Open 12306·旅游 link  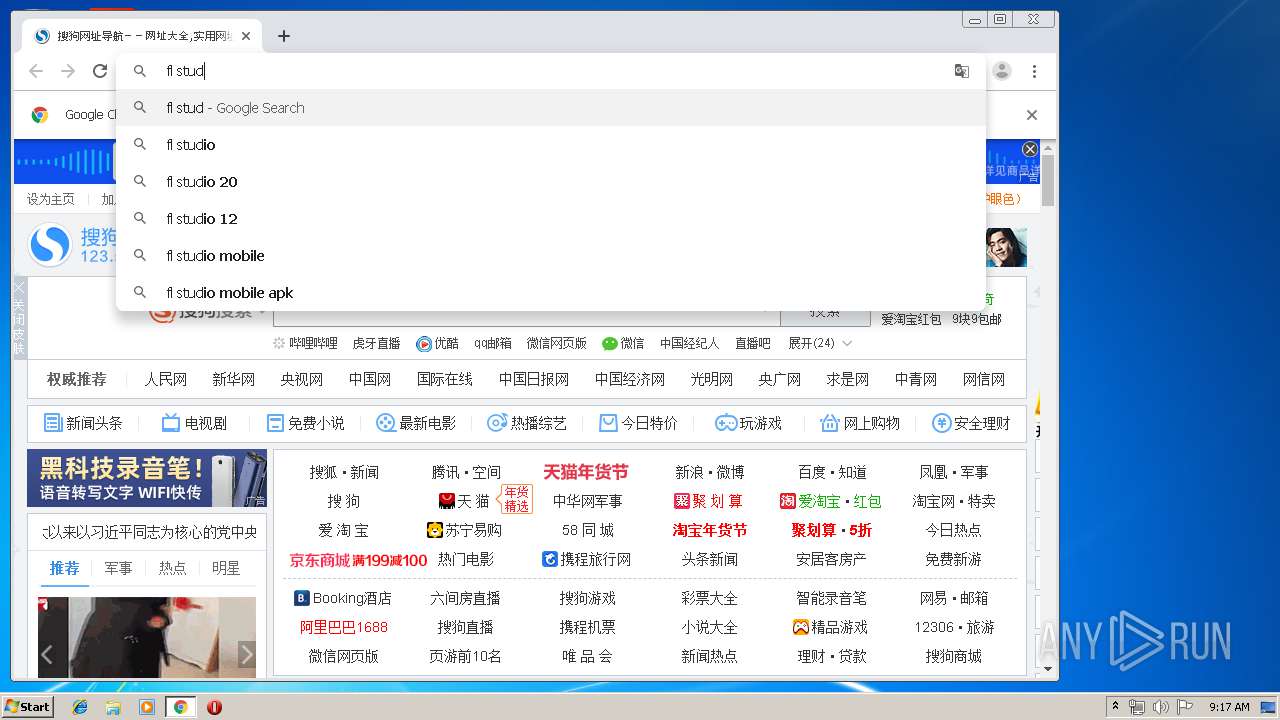pos(954,627)
